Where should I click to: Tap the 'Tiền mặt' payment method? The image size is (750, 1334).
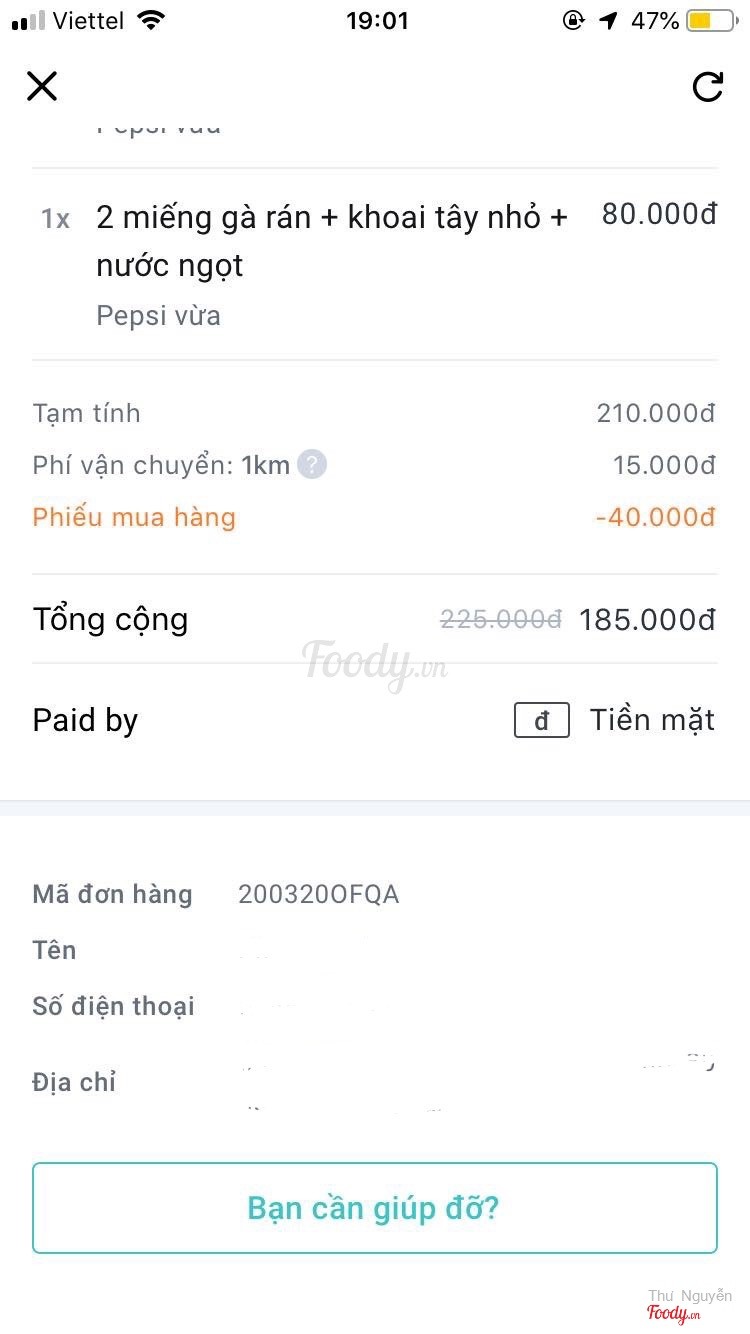tap(652, 720)
